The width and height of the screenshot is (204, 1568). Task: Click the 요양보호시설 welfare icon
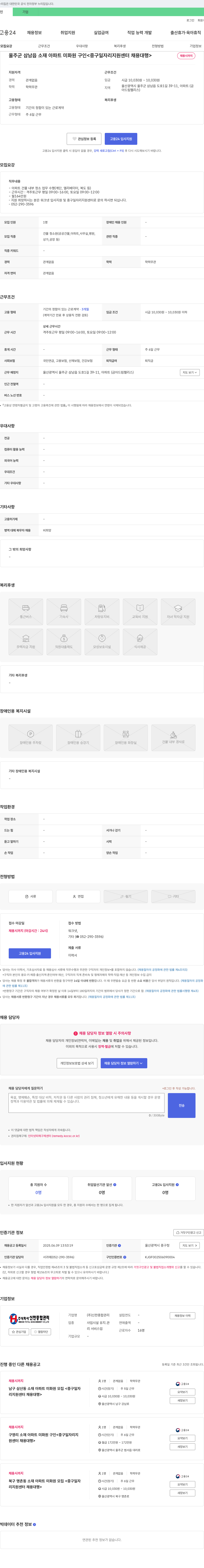click(102, 642)
